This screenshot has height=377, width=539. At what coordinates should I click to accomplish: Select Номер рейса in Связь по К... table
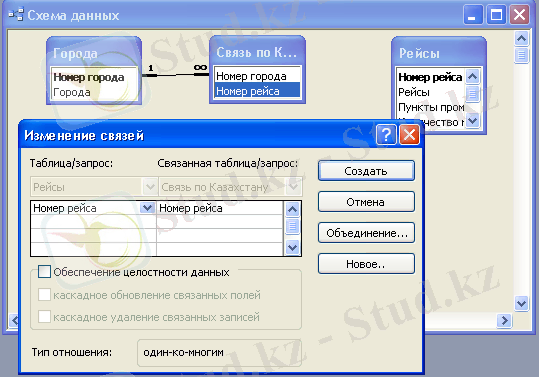[257, 91]
